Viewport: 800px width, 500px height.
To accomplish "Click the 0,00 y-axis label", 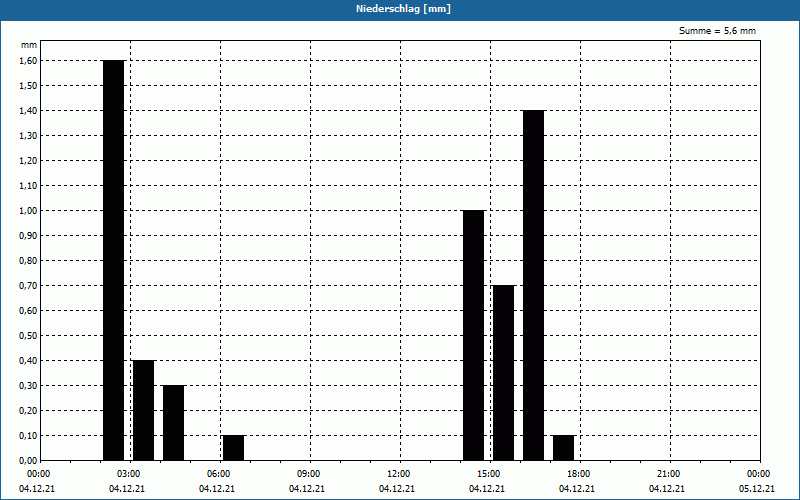I will [28, 460].
